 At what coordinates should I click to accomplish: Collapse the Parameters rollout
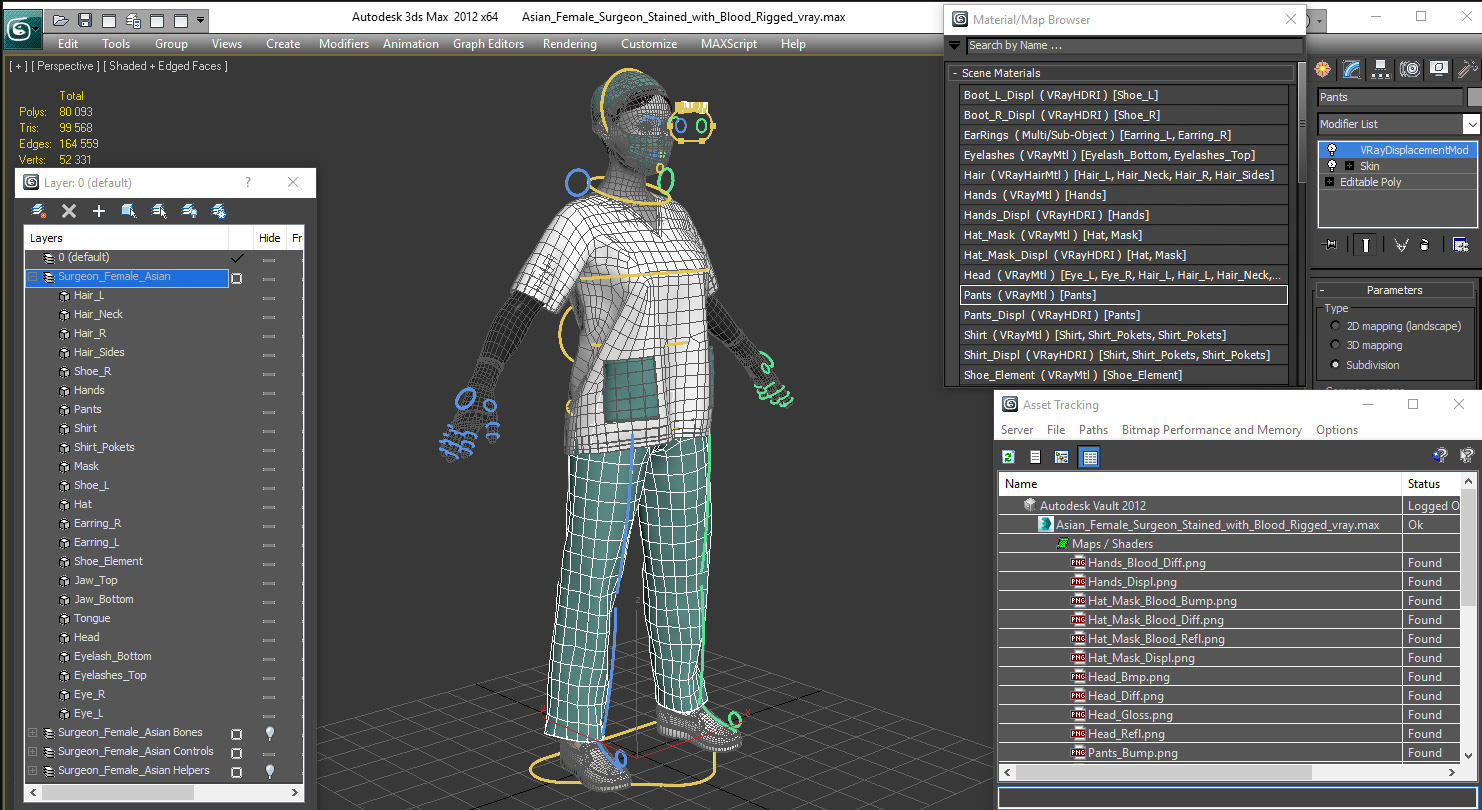pyautogui.click(x=1394, y=290)
